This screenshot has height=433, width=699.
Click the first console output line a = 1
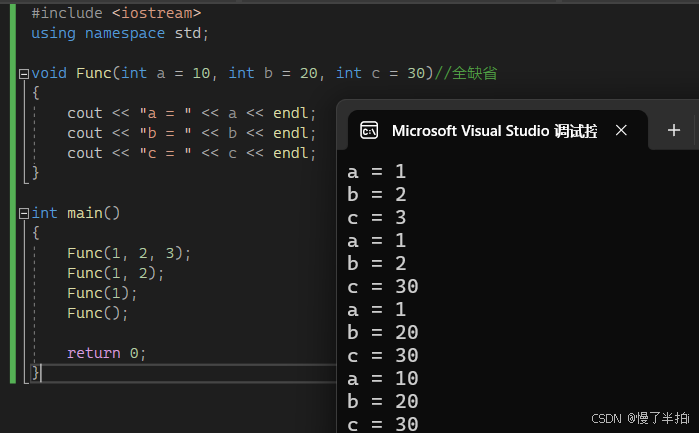[x=377, y=172]
